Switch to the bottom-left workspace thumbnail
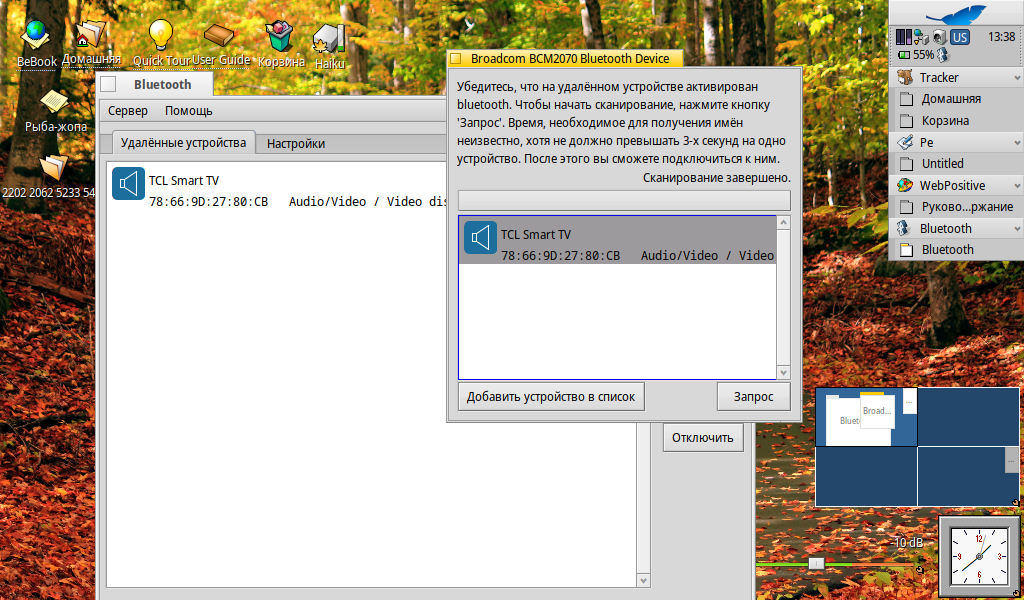Image resolution: width=1024 pixels, height=600 pixels. click(866, 476)
